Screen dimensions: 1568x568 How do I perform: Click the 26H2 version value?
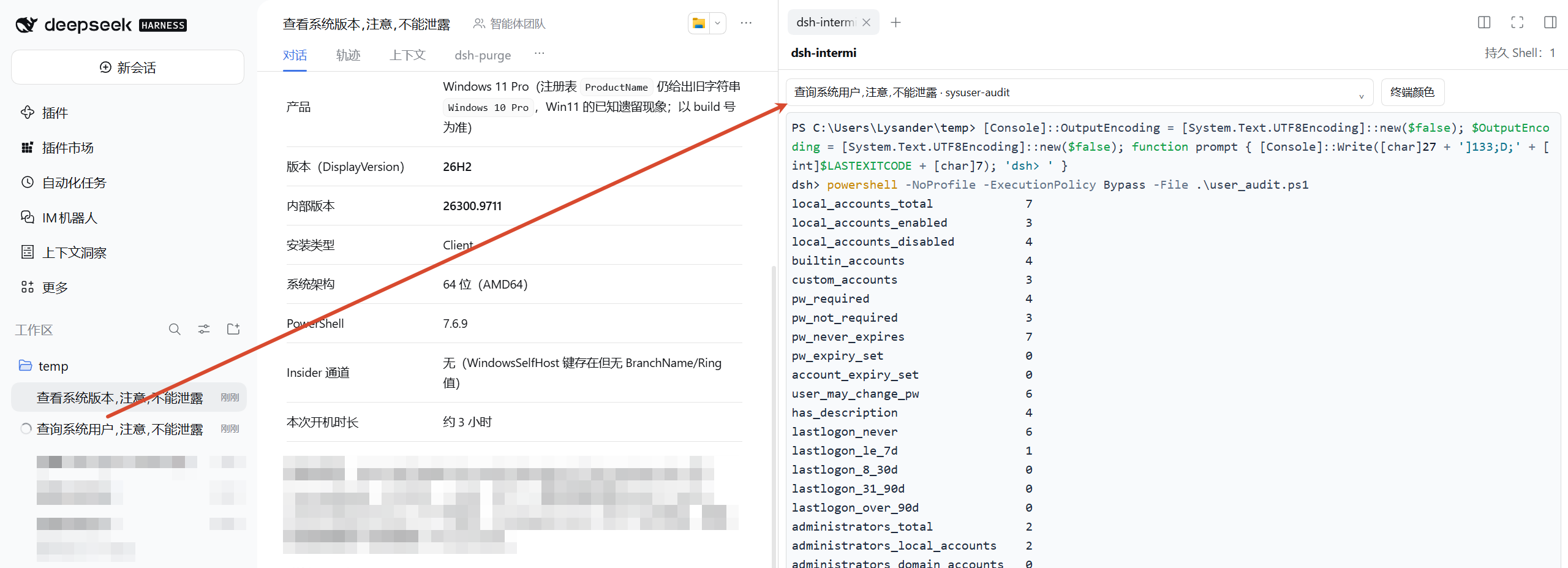click(457, 167)
